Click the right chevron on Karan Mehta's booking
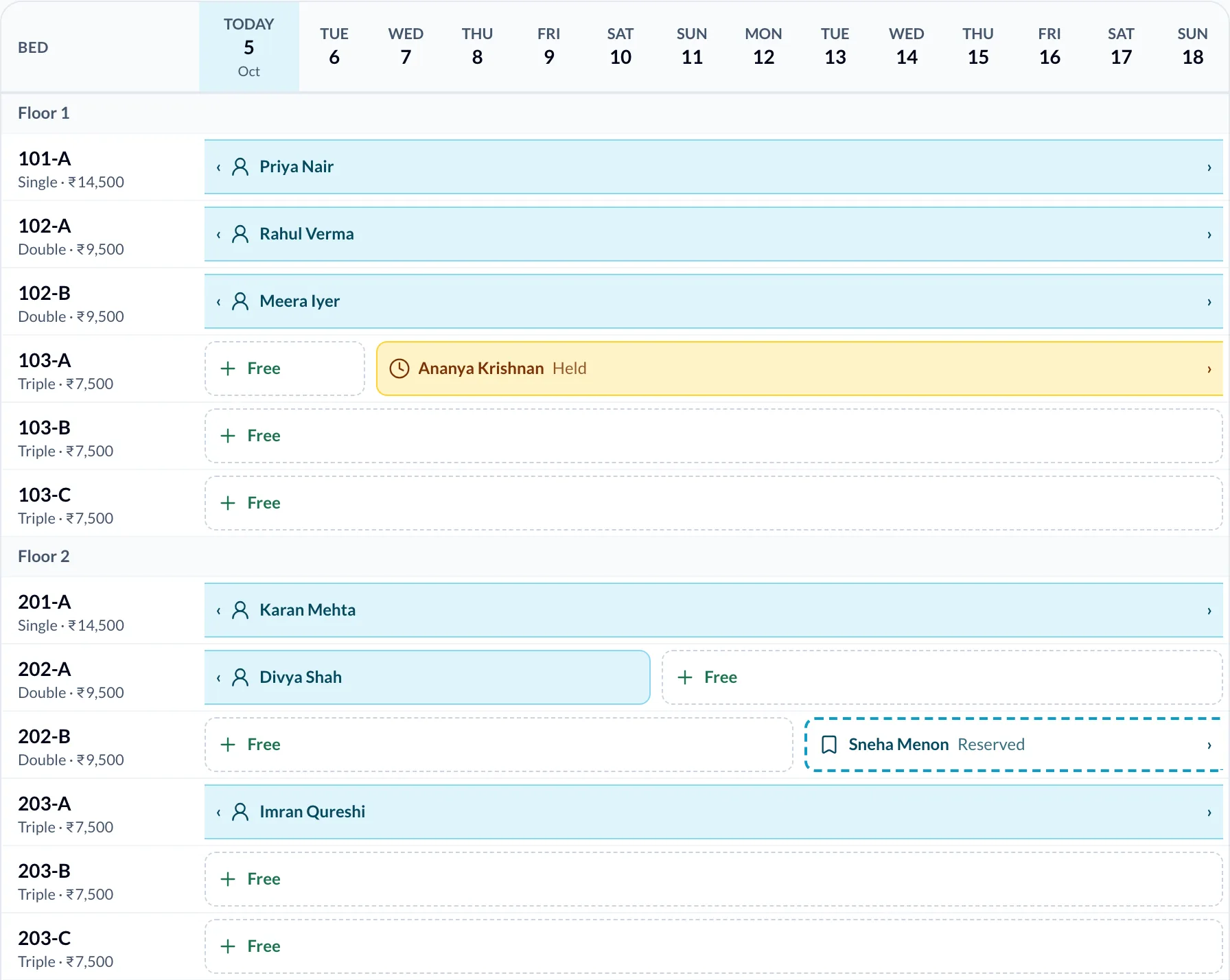Image resolution: width=1230 pixels, height=980 pixels. 1209,611
